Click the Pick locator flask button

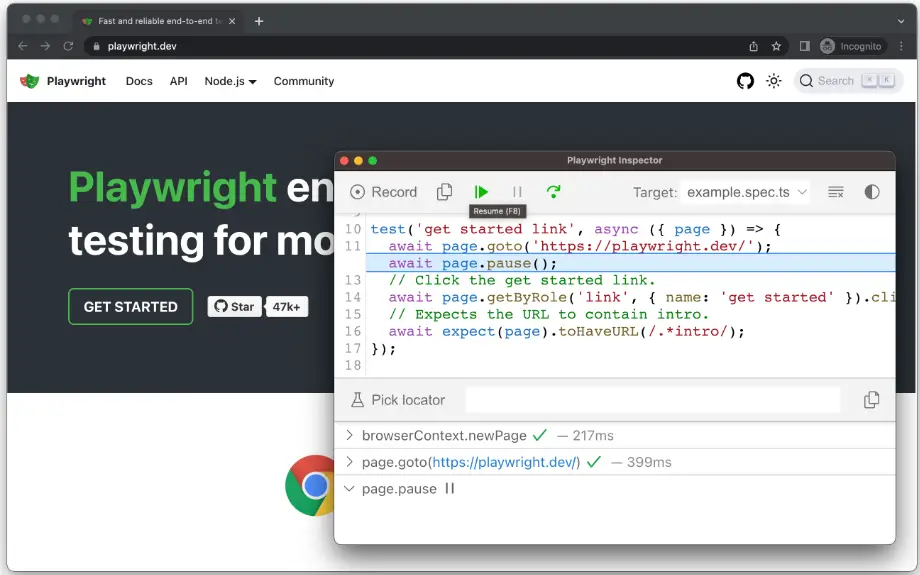[398, 400]
